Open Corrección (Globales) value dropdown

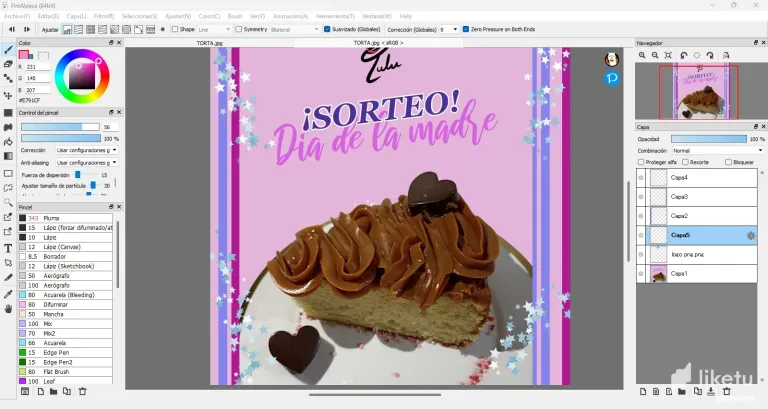tap(449, 29)
